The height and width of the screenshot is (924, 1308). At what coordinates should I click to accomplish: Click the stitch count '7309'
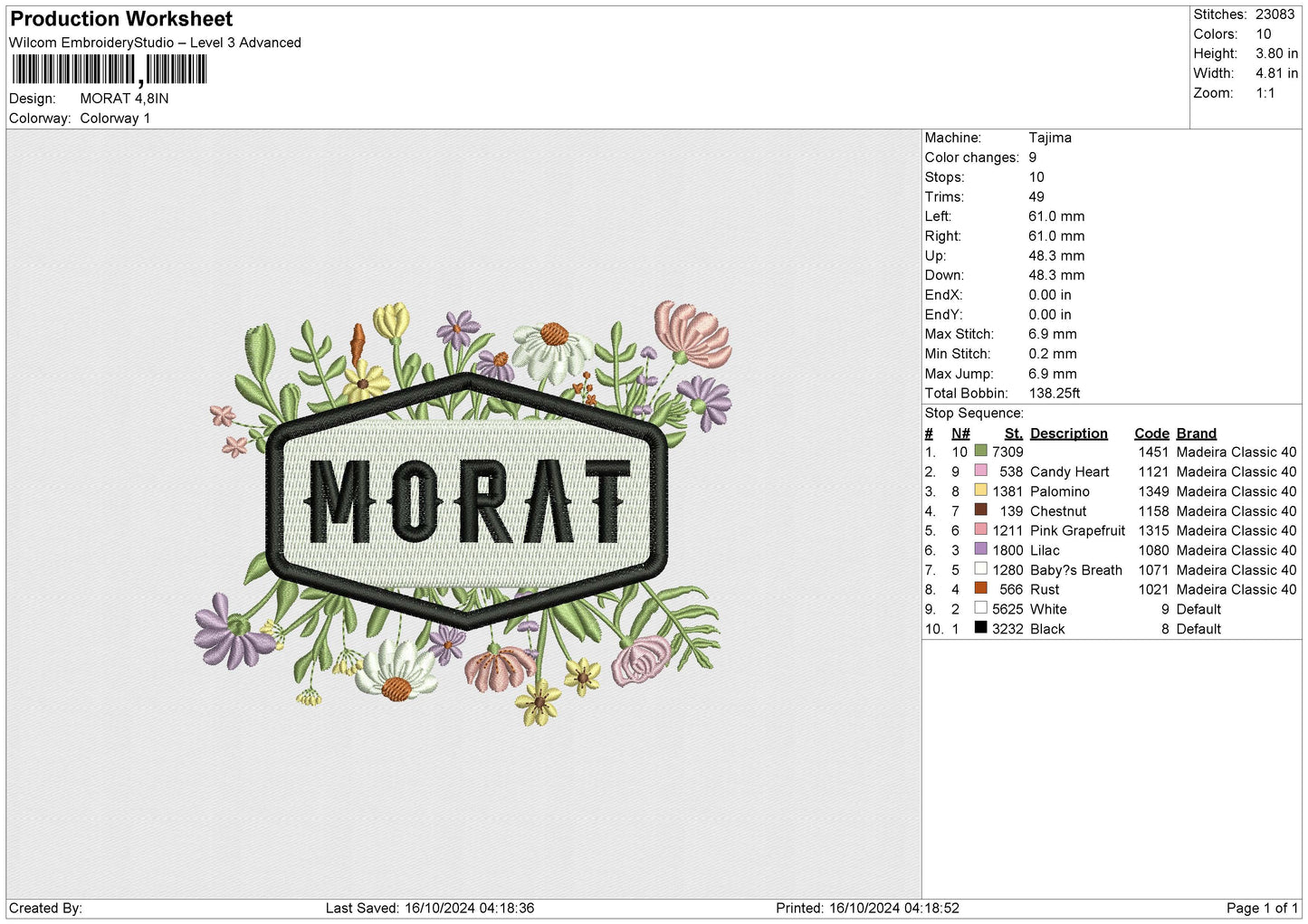pyautogui.click(x=1007, y=452)
